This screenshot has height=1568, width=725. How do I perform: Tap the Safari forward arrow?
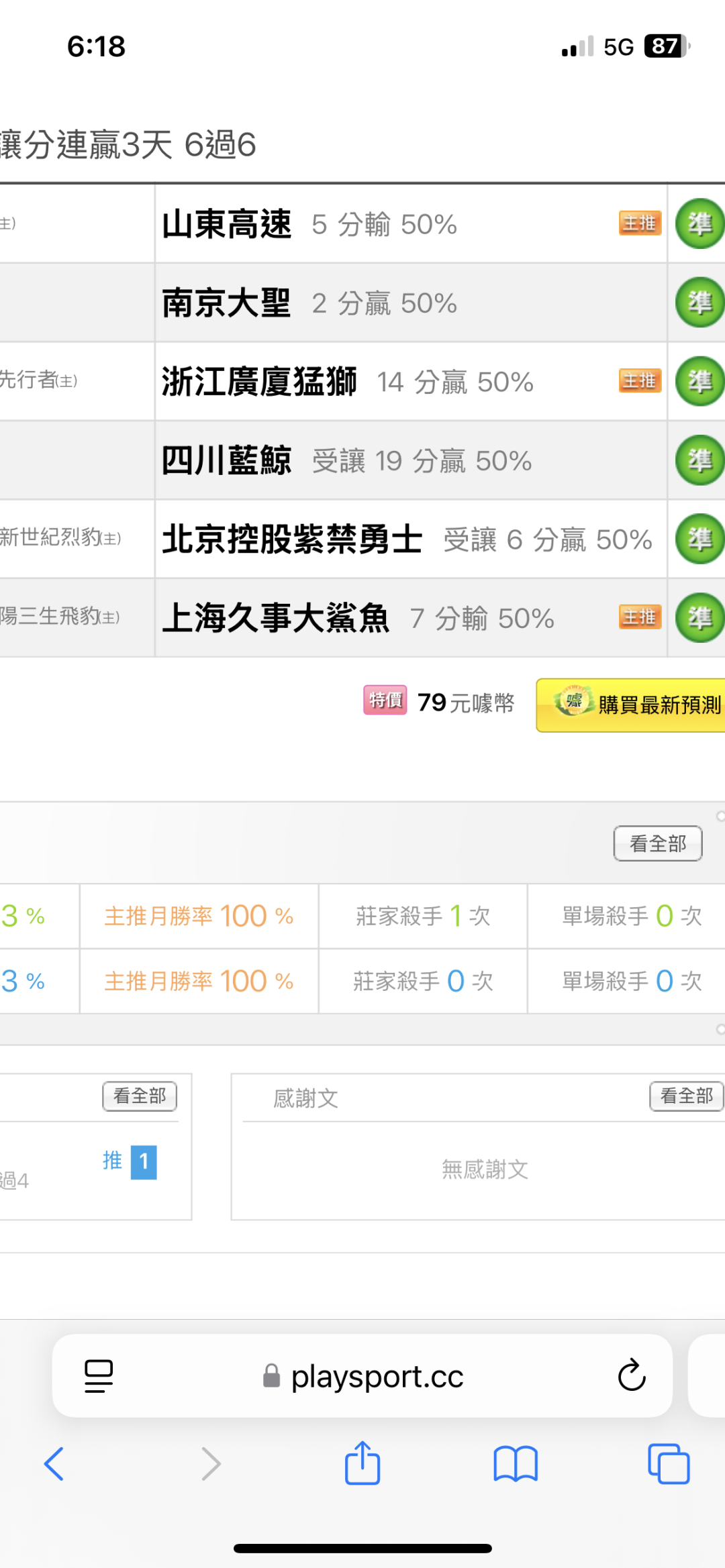point(211,1463)
